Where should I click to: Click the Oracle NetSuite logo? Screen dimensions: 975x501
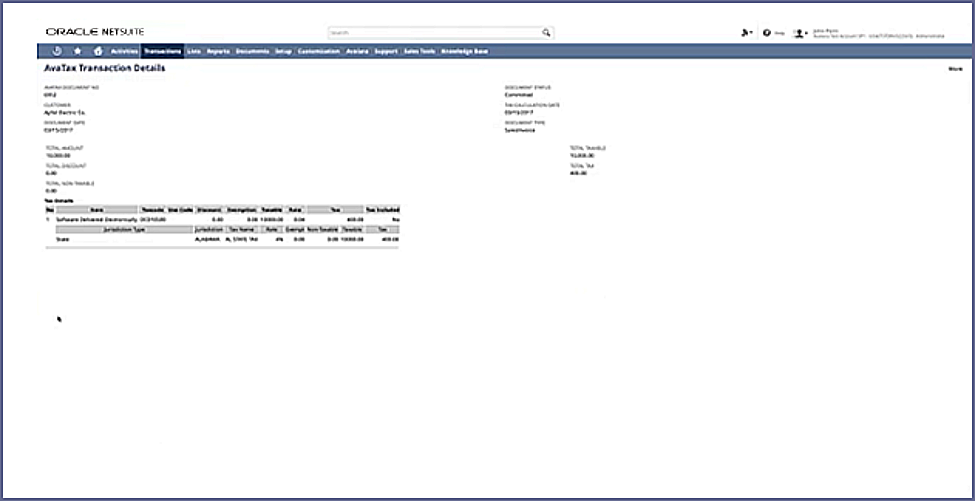tap(96, 32)
